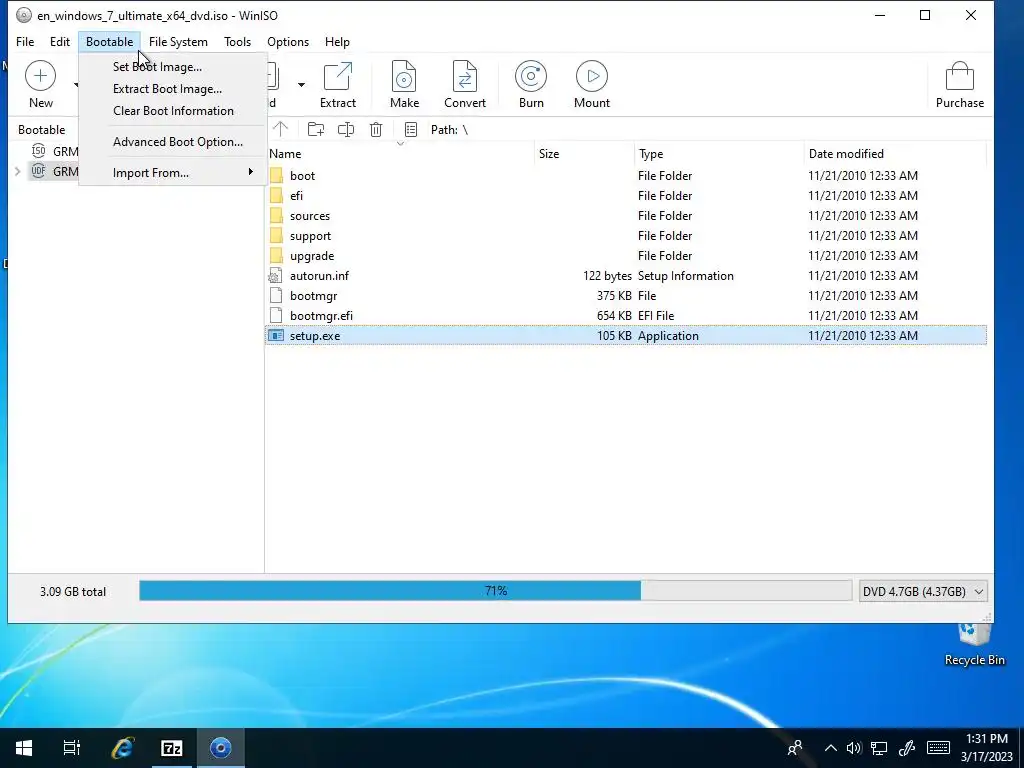Choose Clear Boot Information menu entry
The image size is (1024, 768).
point(173,111)
